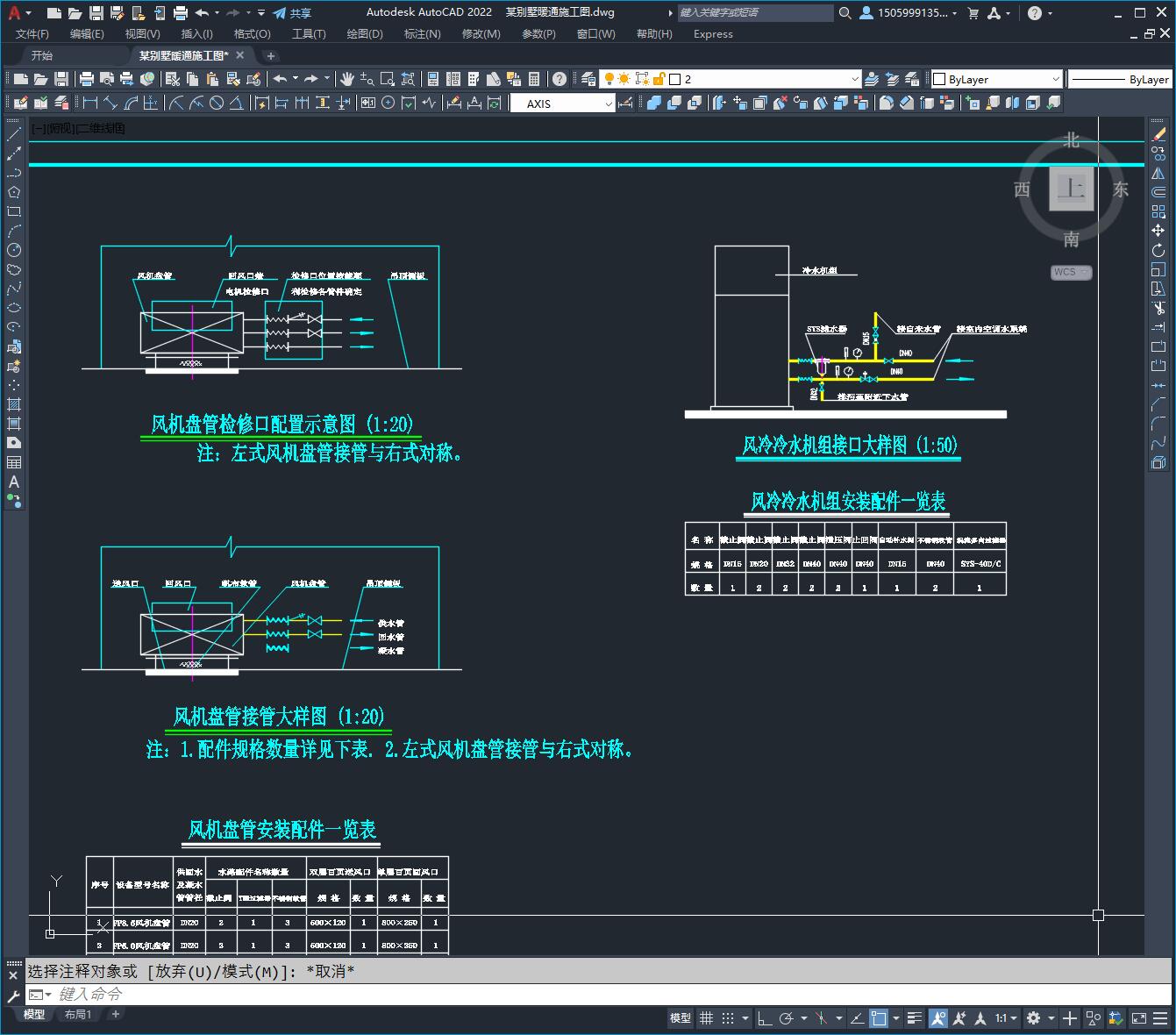Click the Move tool in the right toolbar
This screenshot has width=1176, height=1035.
(1158, 231)
